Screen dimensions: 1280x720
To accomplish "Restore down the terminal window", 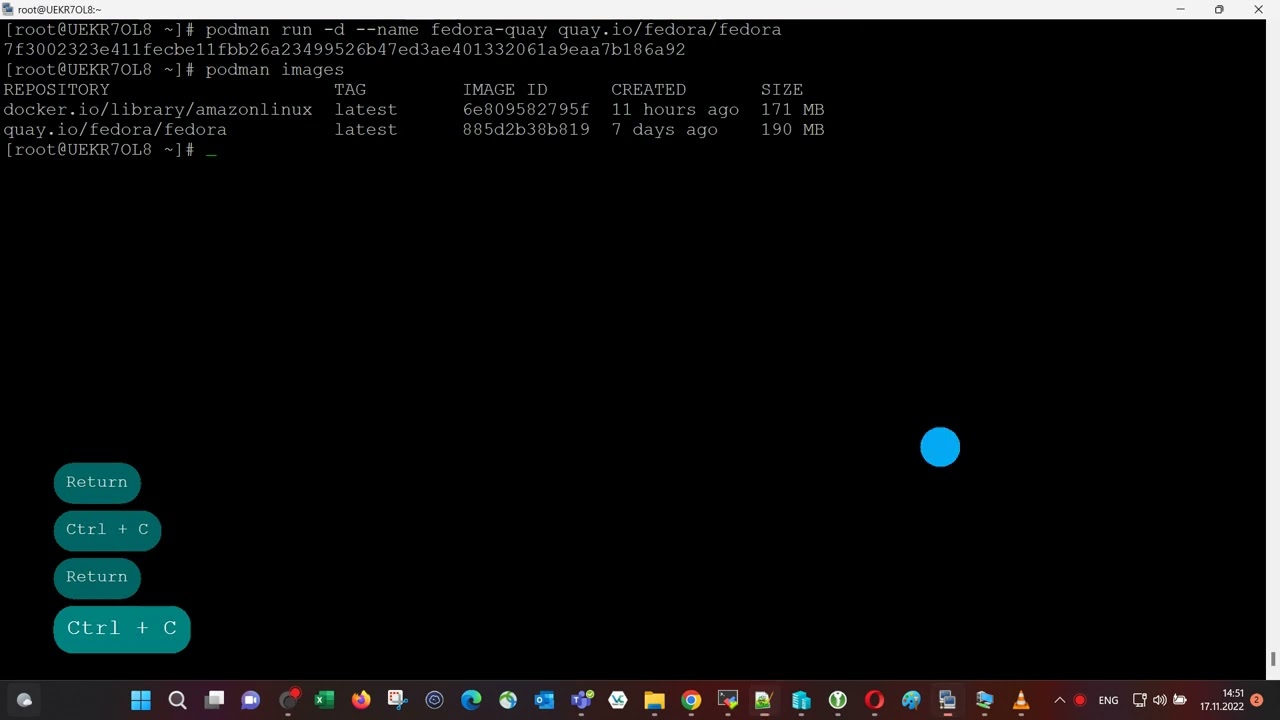I will point(1219,9).
